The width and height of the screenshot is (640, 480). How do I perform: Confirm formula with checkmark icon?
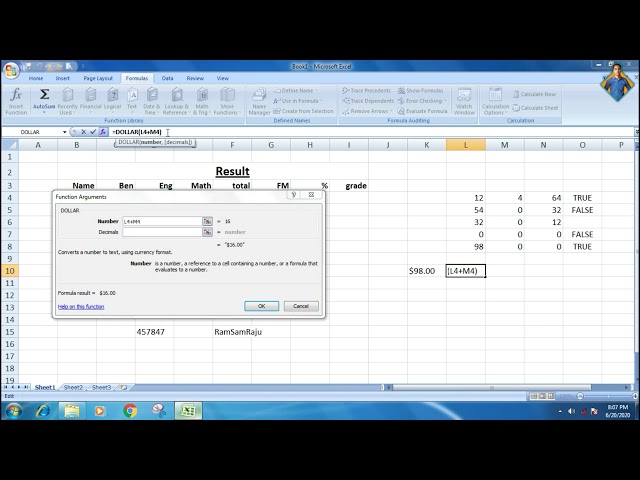(x=93, y=132)
